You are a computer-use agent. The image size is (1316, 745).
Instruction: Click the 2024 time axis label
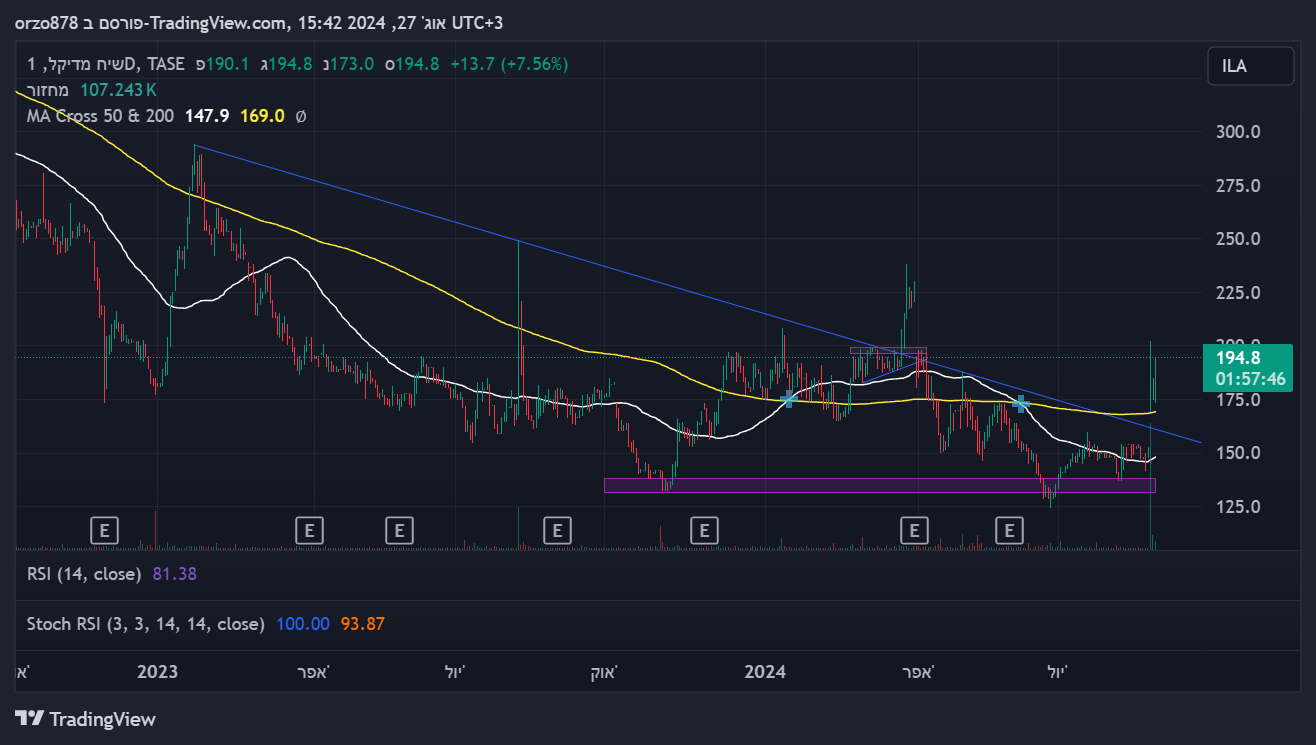pyautogui.click(x=765, y=671)
